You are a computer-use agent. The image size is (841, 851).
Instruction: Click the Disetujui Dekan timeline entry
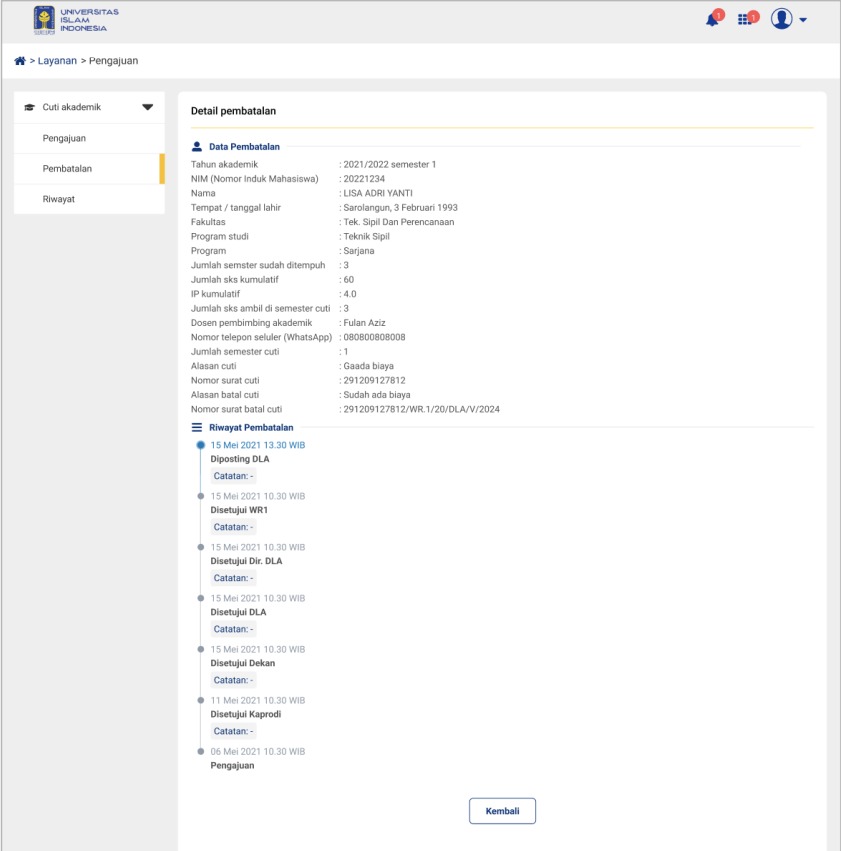tap(242, 663)
